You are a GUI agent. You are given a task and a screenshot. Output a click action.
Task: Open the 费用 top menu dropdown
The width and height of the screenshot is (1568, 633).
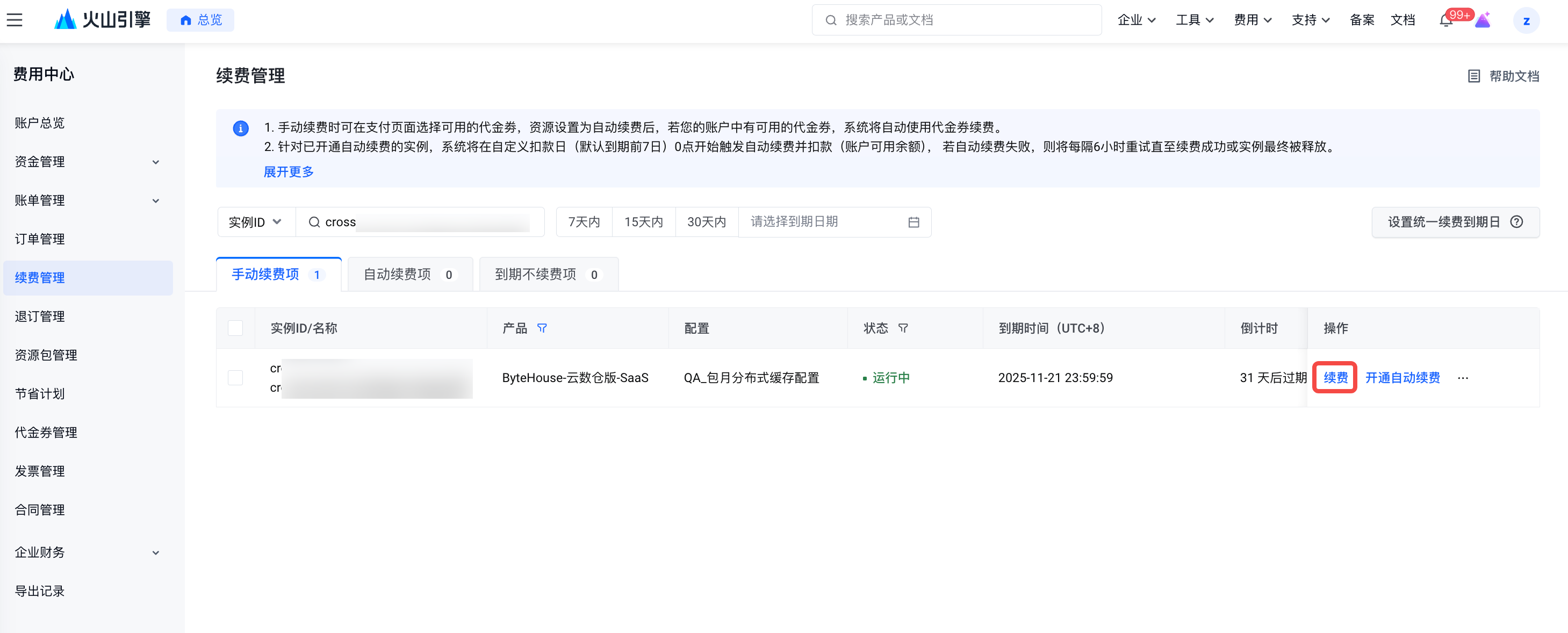click(x=1252, y=20)
